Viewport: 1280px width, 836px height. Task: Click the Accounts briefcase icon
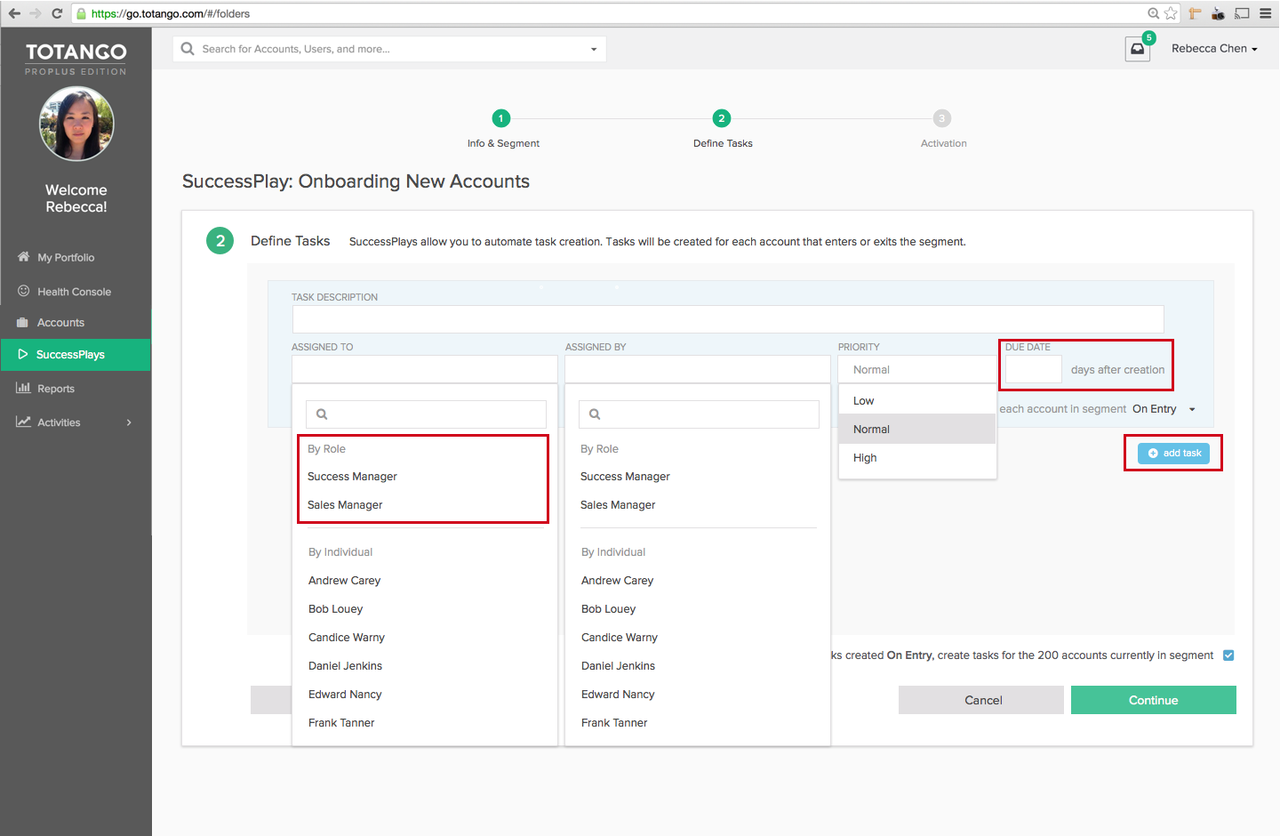pos(24,322)
